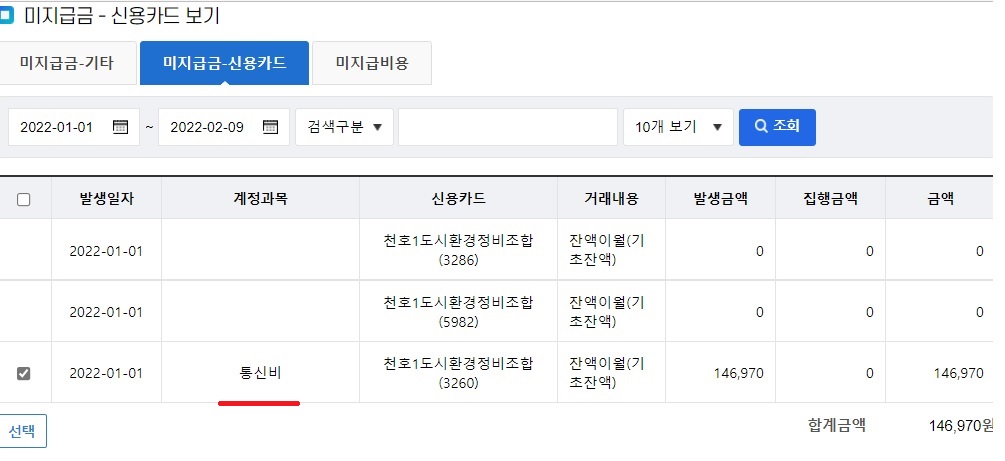Click the 조회 search button
Image resolution: width=1005 pixels, height=461 pixels.
777,127
